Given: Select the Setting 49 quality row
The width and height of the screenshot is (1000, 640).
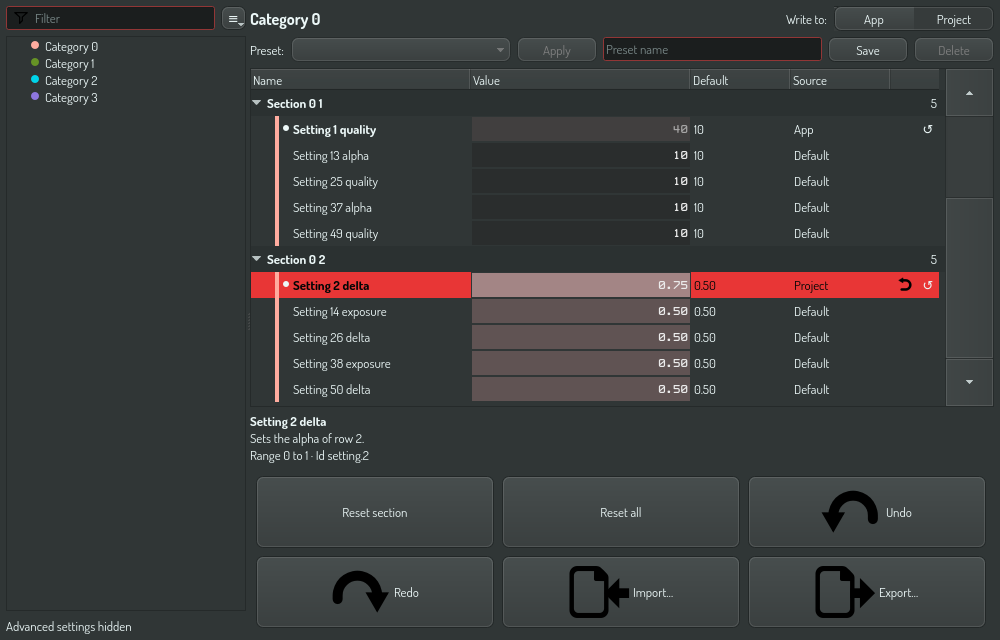Looking at the screenshot, I should (x=594, y=233).
